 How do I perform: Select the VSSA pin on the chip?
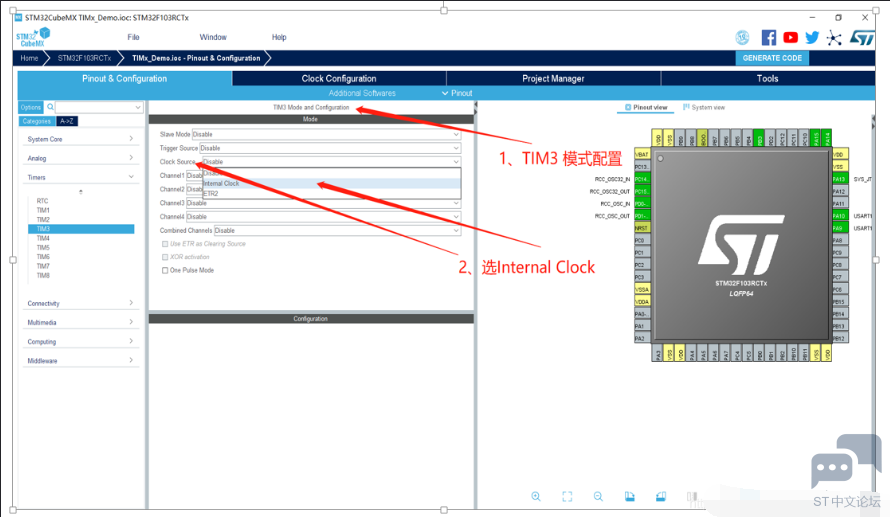click(x=642, y=289)
